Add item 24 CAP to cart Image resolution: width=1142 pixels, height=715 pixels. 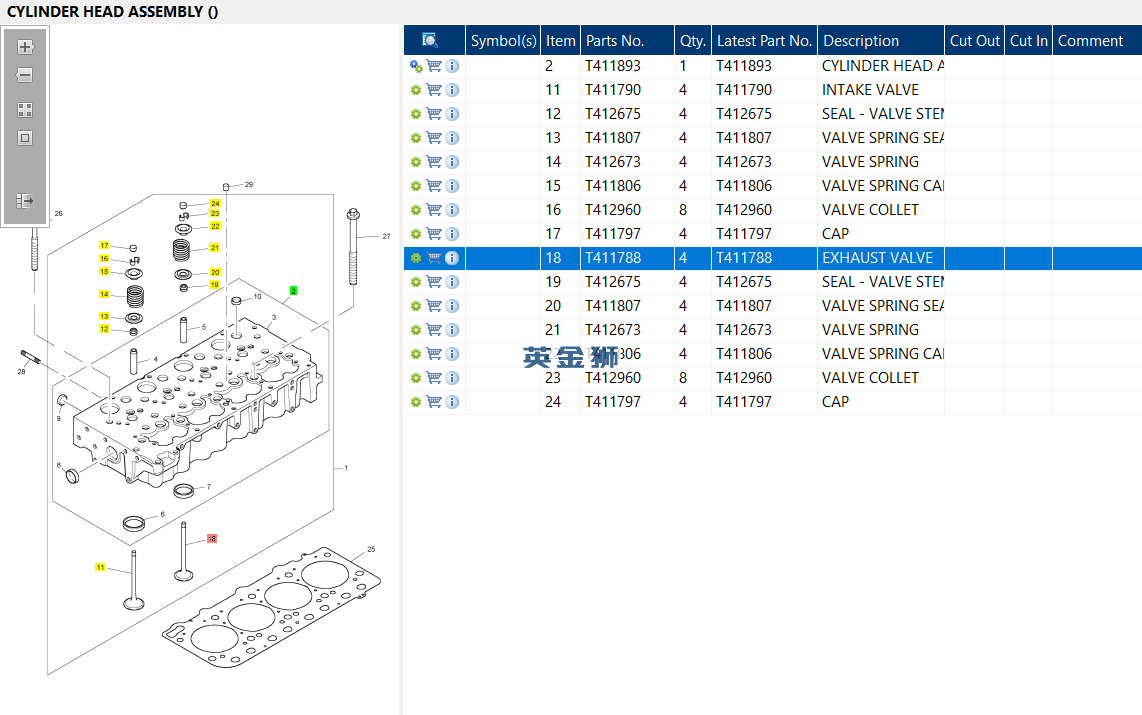tap(434, 402)
